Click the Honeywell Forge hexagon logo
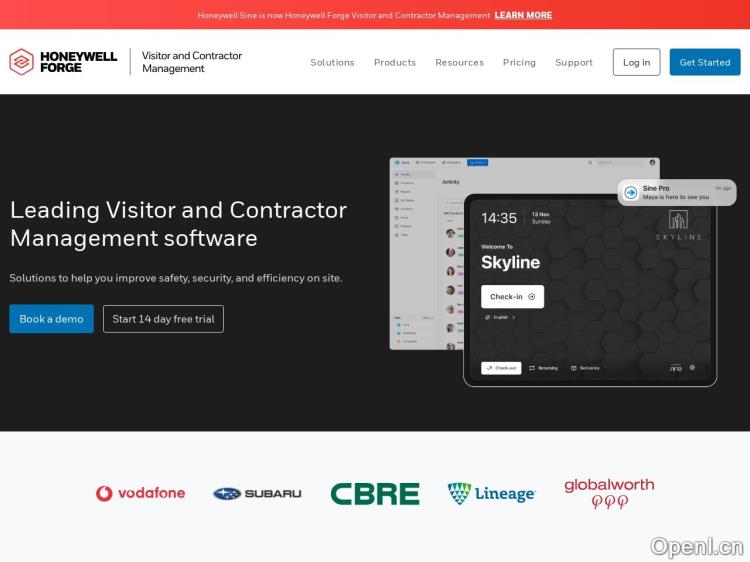The width and height of the screenshot is (750, 562). [21, 62]
